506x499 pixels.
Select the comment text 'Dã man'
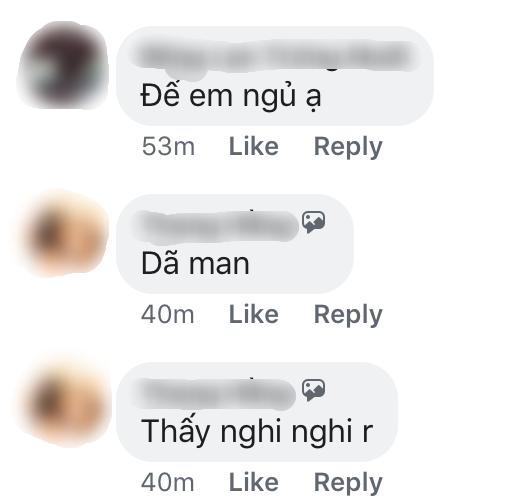tap(195, 263)
